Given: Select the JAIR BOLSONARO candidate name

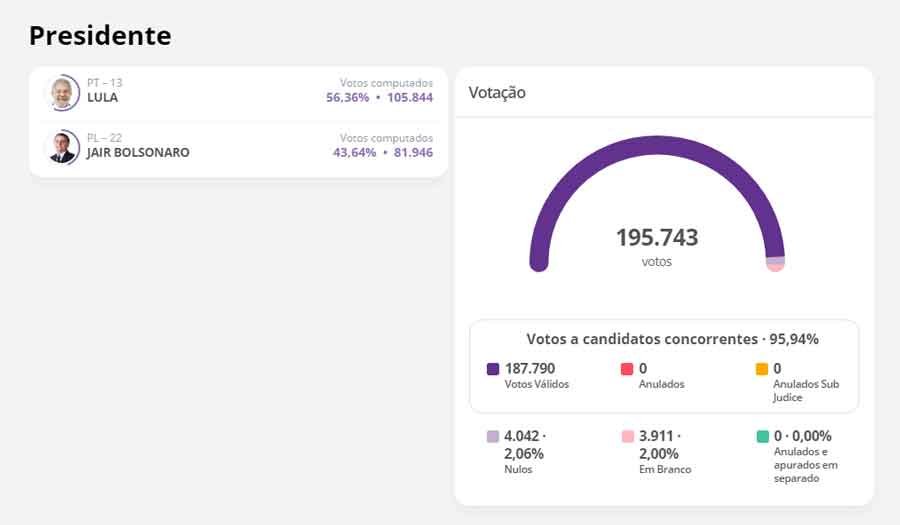Looking at the screenshot, I should (138, 153).
